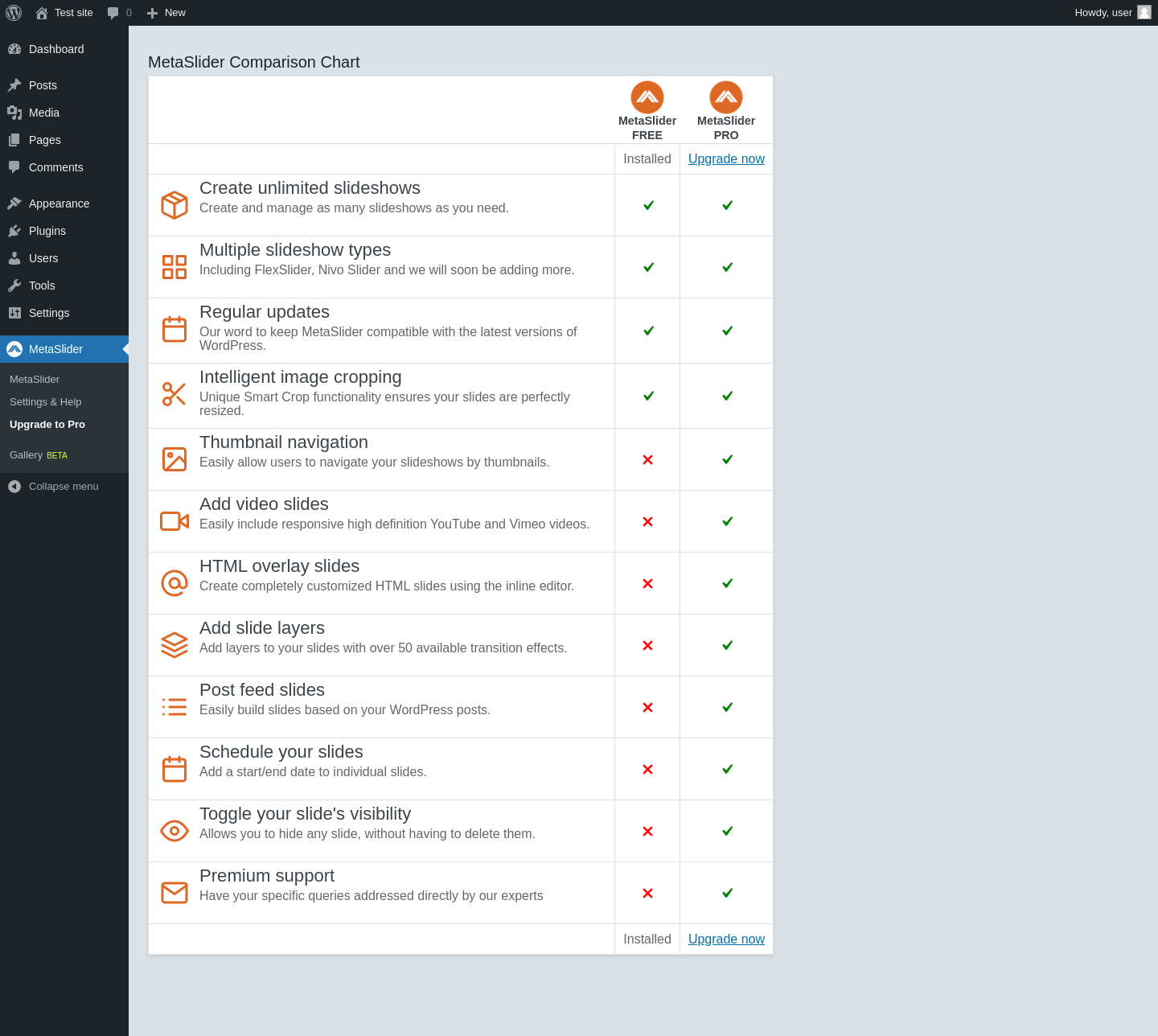This screenshot has height=1036, width=1158.
Task: Click the Settings sliders icon
Action: (x=14, y=313)
